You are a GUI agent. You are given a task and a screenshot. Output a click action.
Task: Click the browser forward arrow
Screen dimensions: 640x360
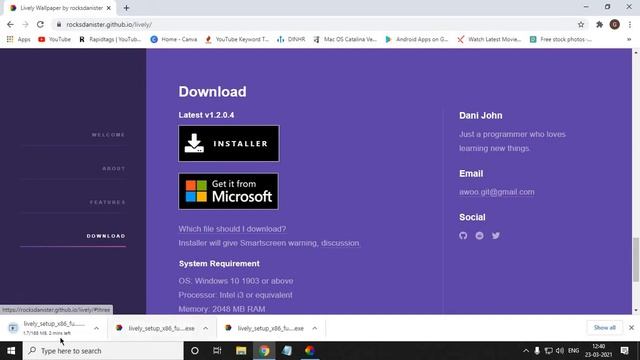25,24
